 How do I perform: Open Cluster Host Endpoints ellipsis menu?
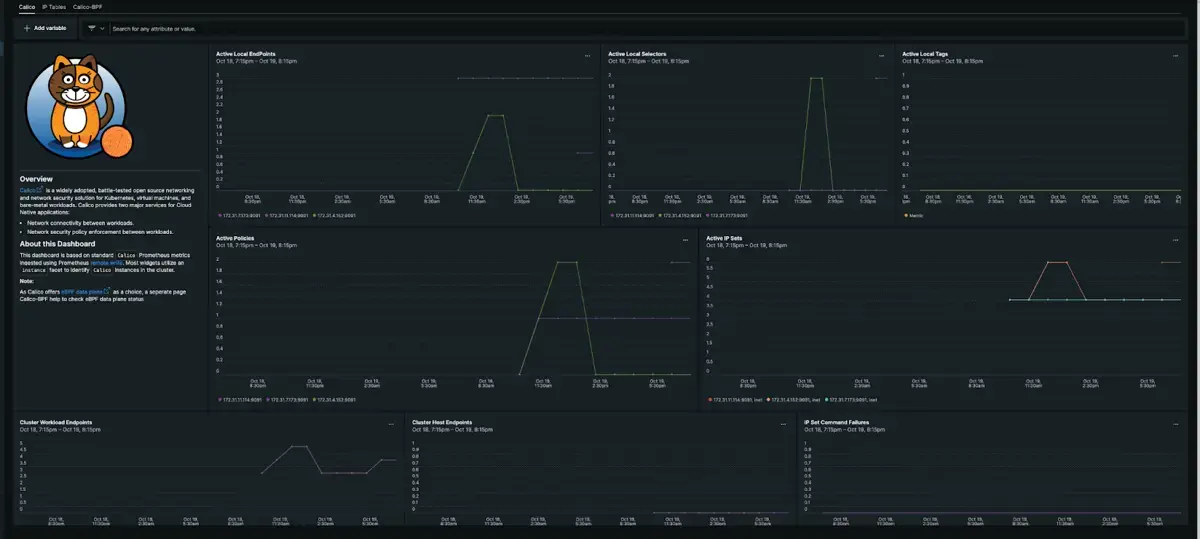tap(783, 424)
